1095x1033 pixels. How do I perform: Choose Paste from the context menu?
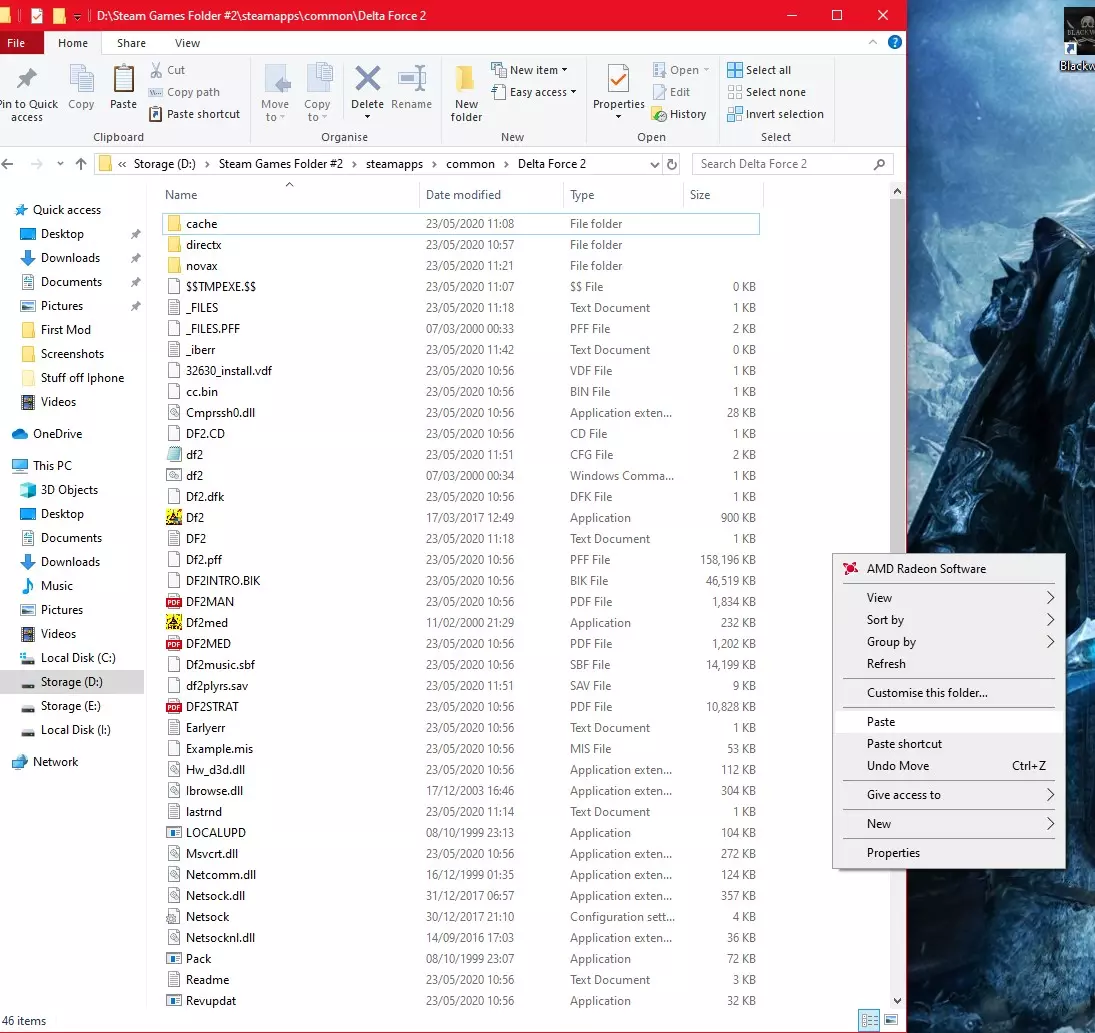tap(881, 722)
